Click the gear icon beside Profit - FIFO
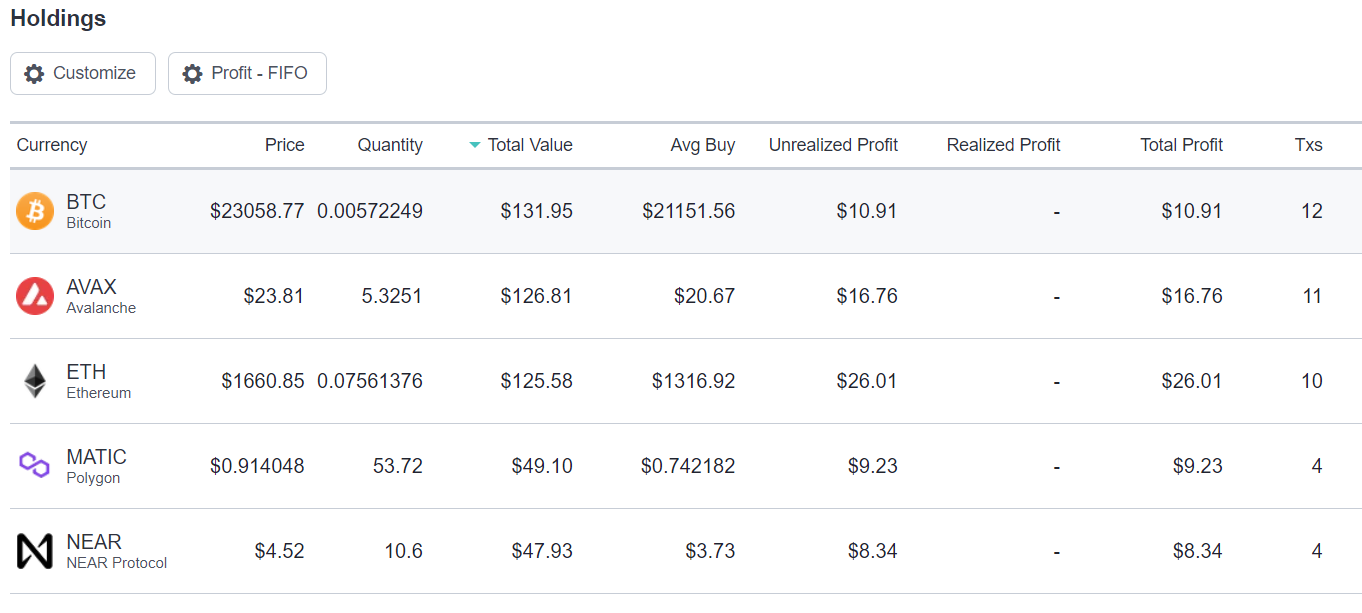Screen dimensions: 1362x613 click(192, 74)
